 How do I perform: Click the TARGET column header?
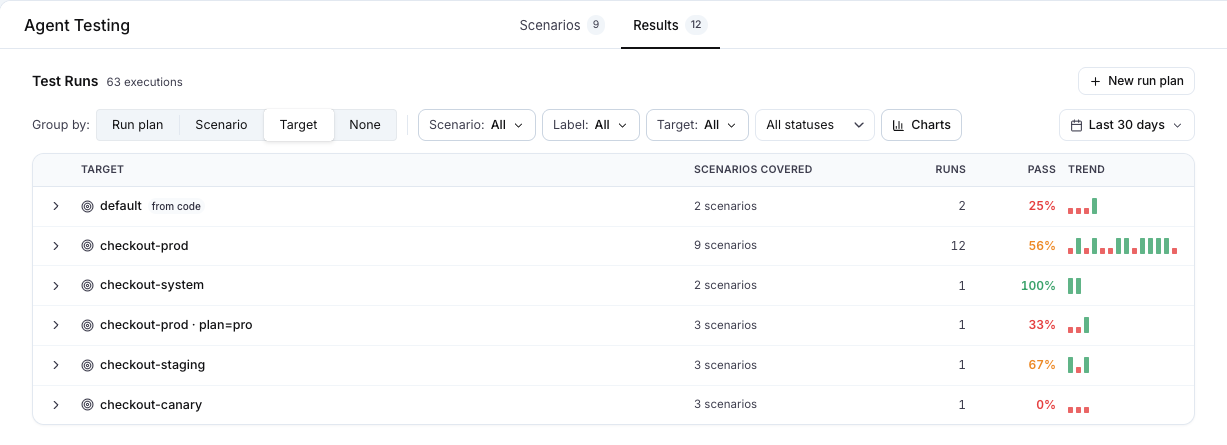pos(102,170)
